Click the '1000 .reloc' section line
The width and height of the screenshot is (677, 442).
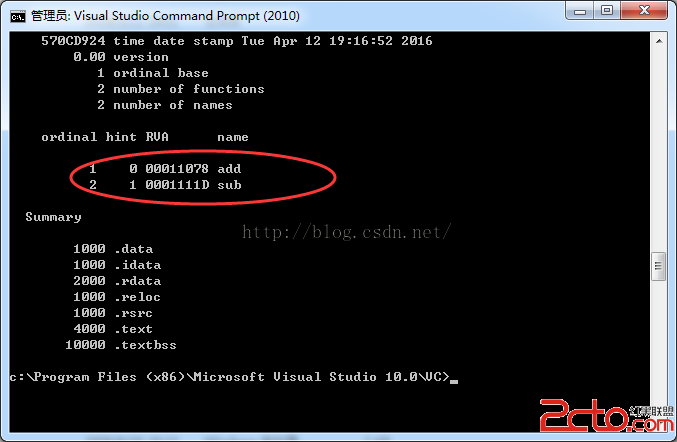[117, 297]
